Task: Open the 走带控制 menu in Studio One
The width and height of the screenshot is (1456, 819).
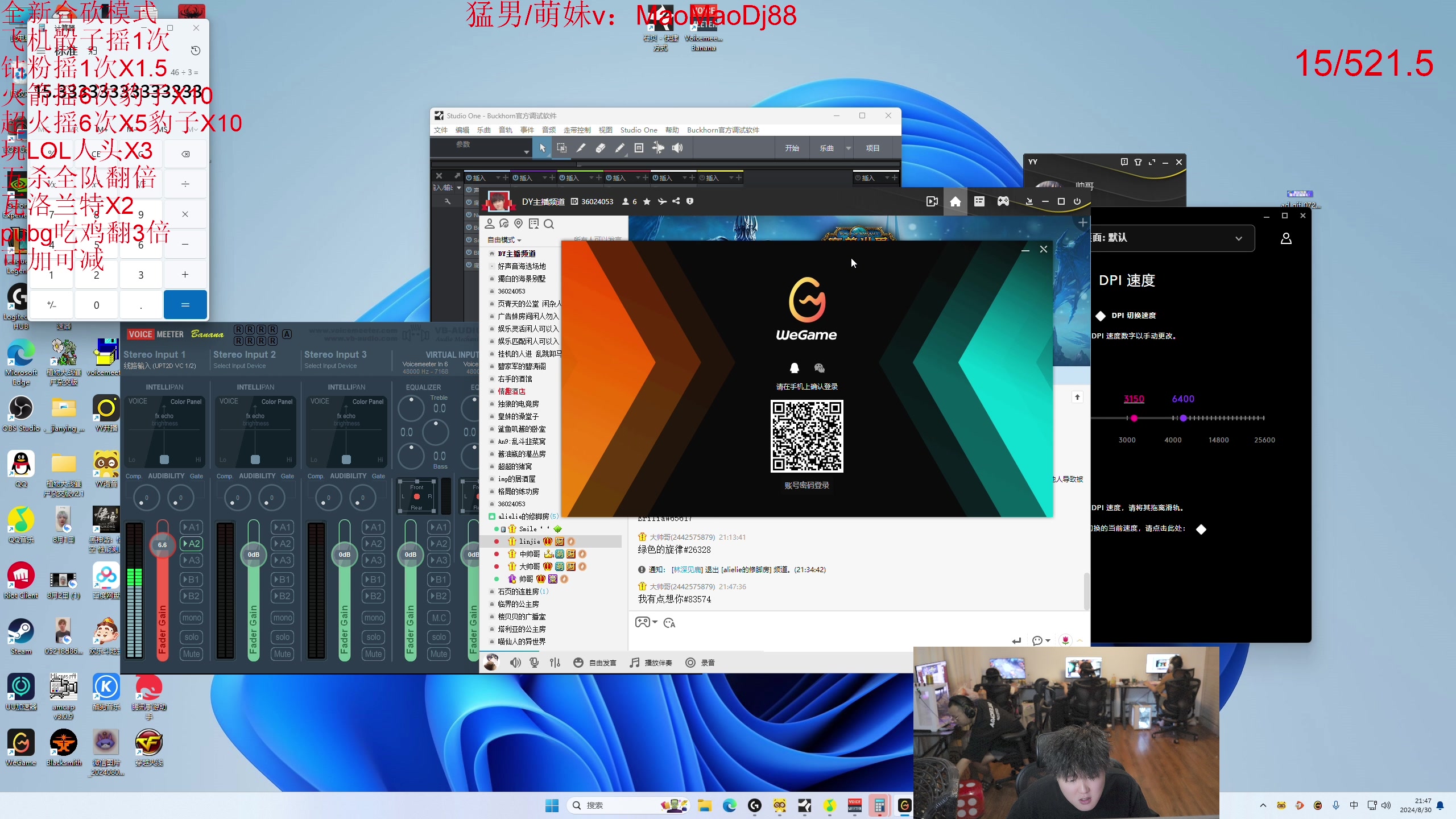Action: pyautogui.click(x=577, y=130)
